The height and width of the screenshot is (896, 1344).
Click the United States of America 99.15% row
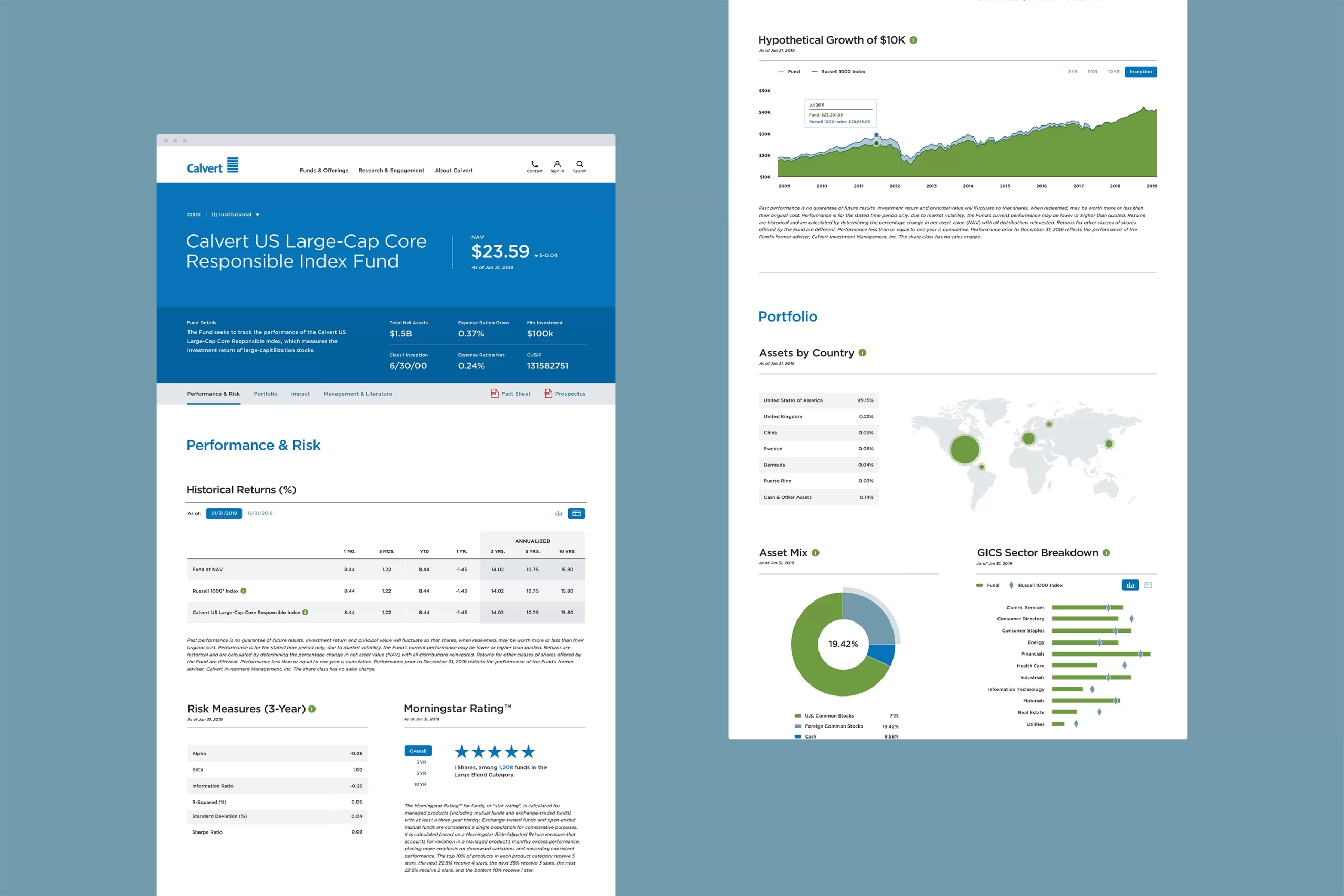[x=818, y=400]
